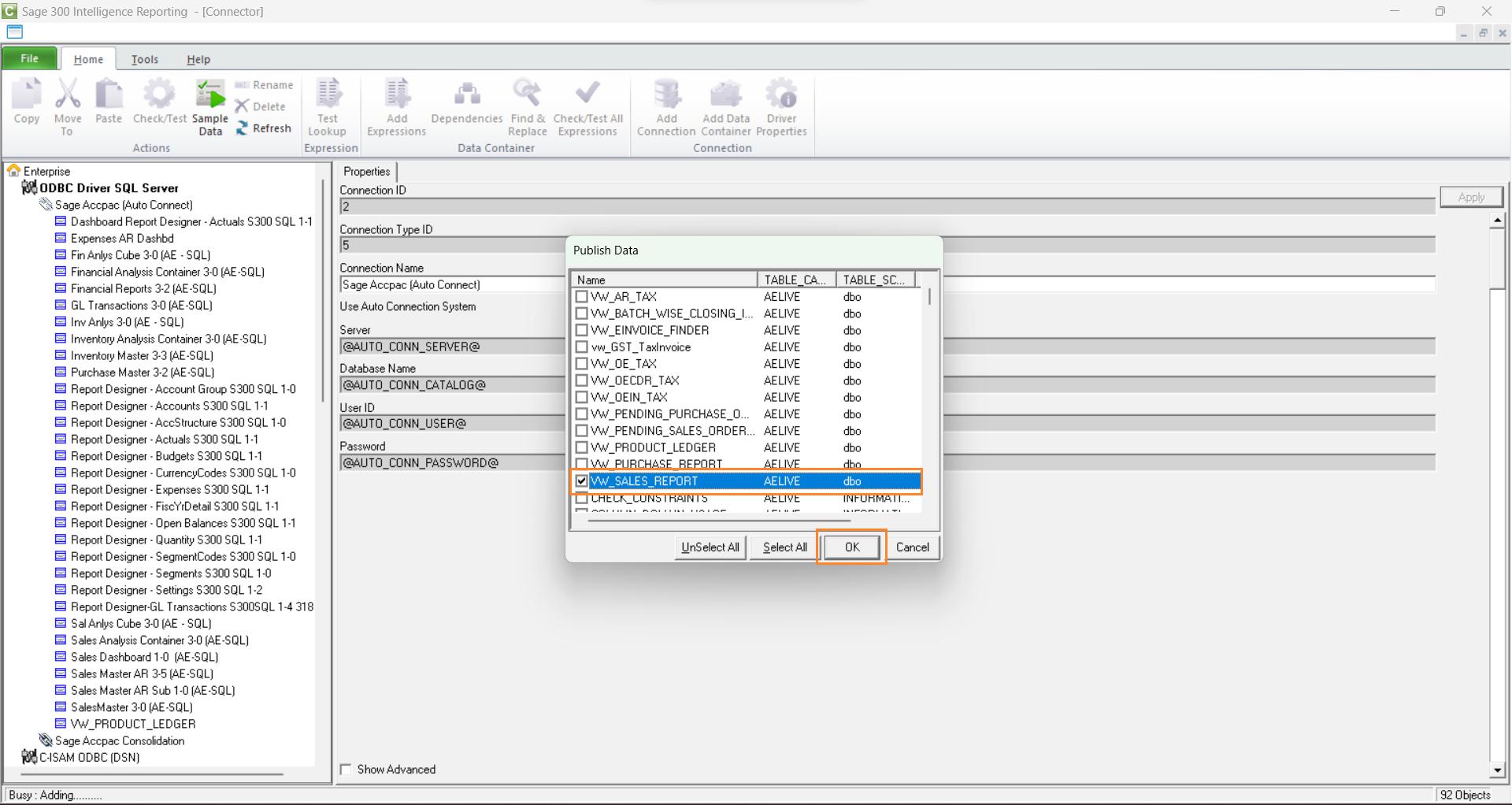This screenshot has height=805, width=1512.
Task: Uncheck the VW_SALES_REPORT checkbox
Action: [582, 481]
